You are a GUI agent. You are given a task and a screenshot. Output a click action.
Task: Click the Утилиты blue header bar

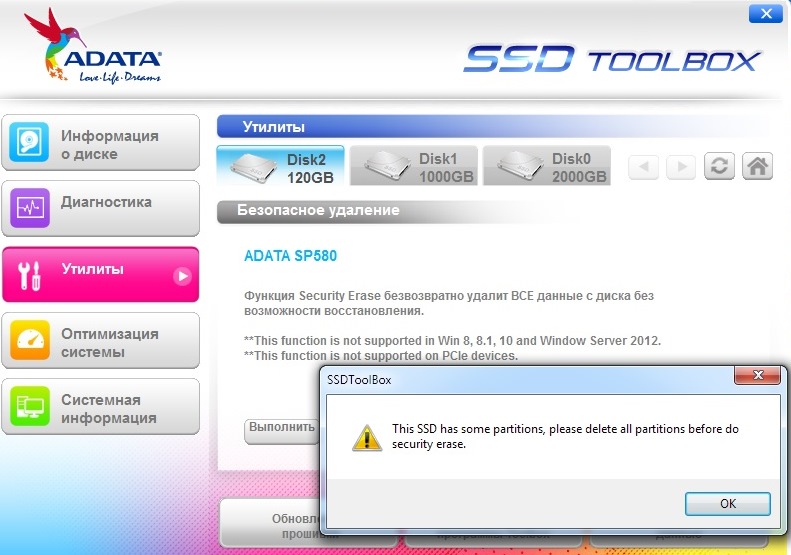[x=492, y=127]
